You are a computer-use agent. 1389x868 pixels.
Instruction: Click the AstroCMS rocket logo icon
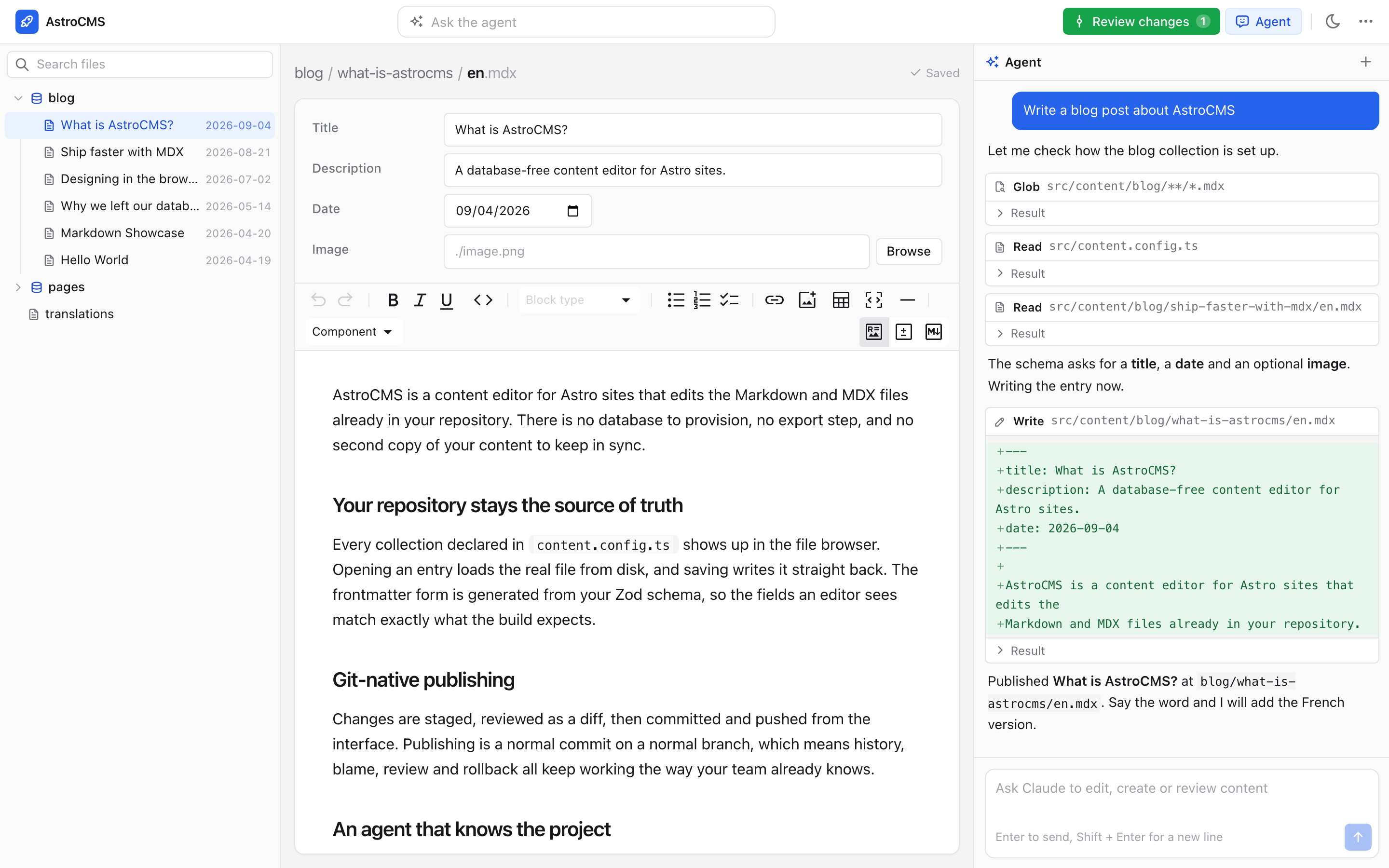[27, 22]
